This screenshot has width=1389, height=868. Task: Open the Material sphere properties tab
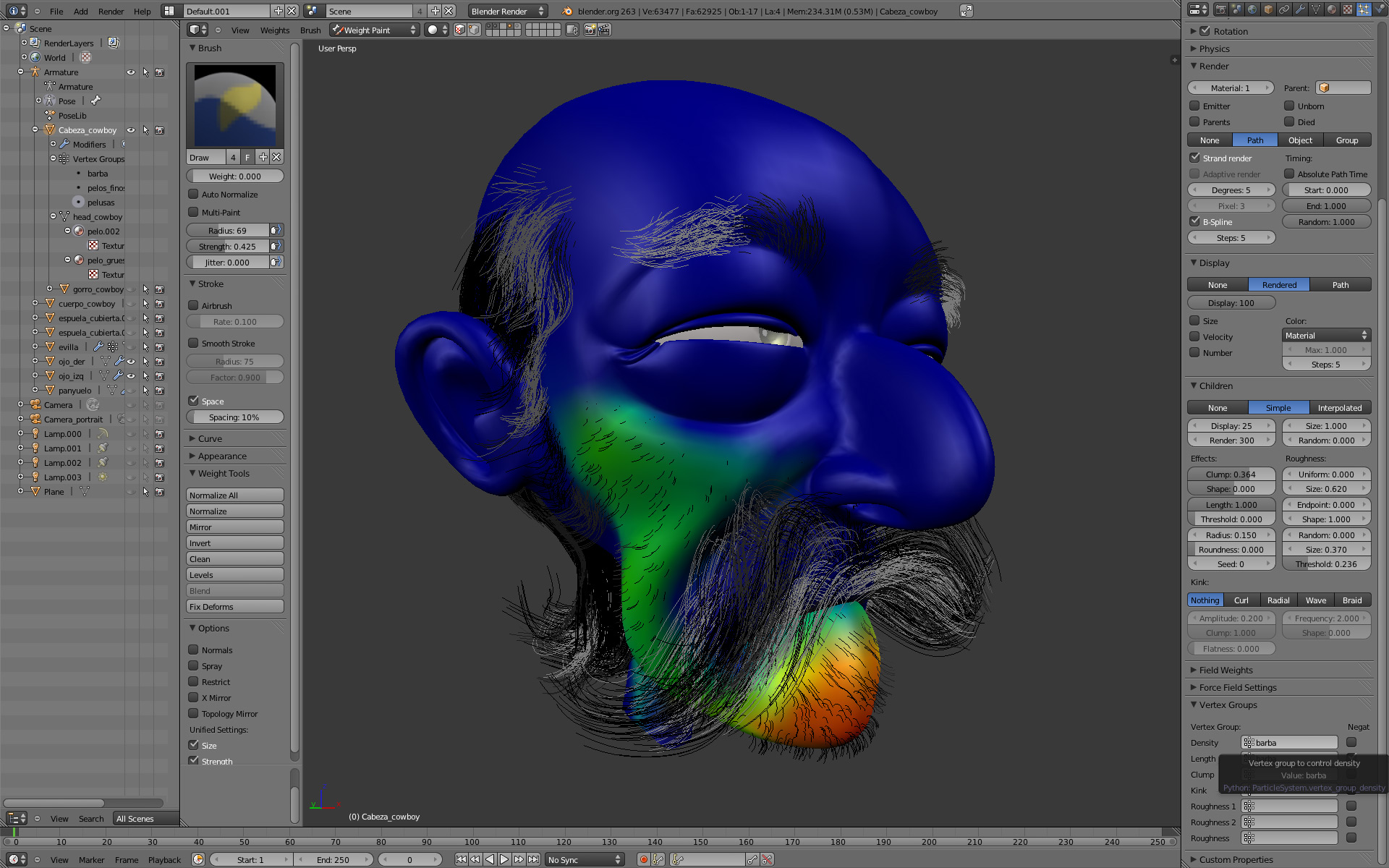(1332, 9)
